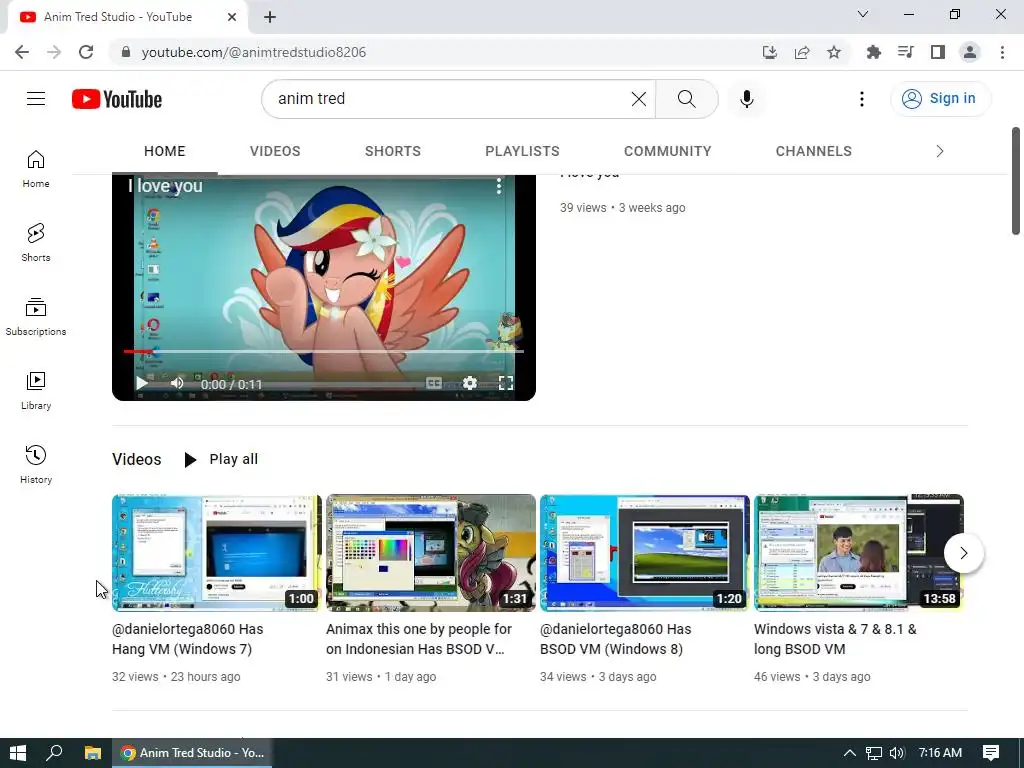This screenshot has width=1024, height=768.
Task: Open the Windows notification center
Action: (991, 753)
